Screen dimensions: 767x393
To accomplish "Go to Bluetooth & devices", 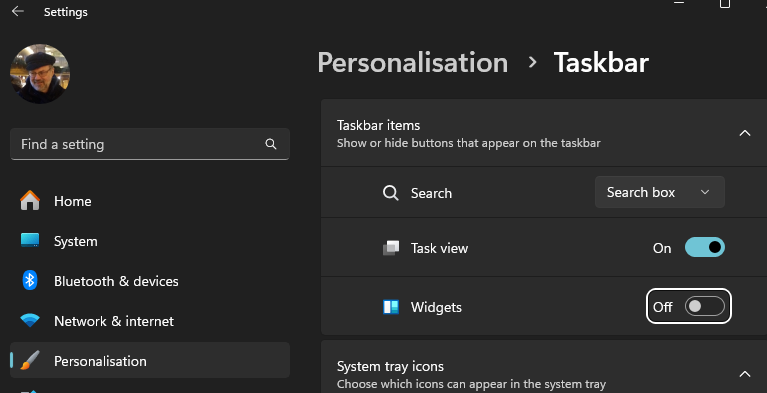I will [150, 281].
